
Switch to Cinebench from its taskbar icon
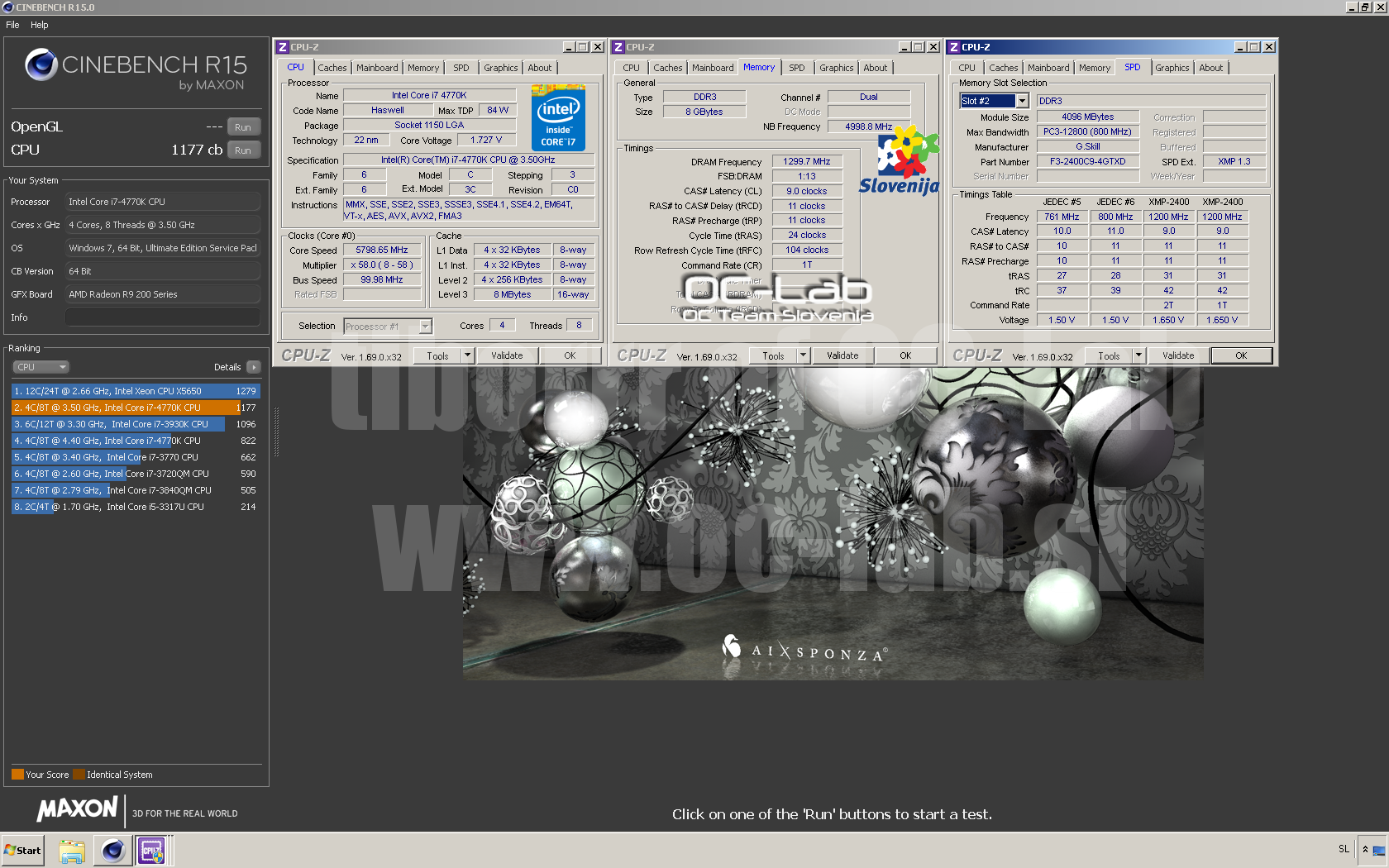[112, 851]
